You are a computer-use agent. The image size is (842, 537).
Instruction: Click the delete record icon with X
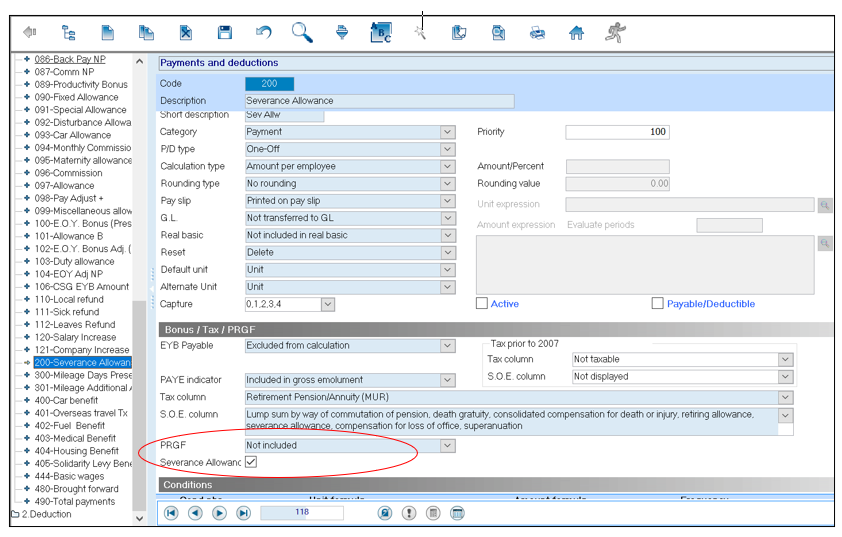[x=186, y=33]
